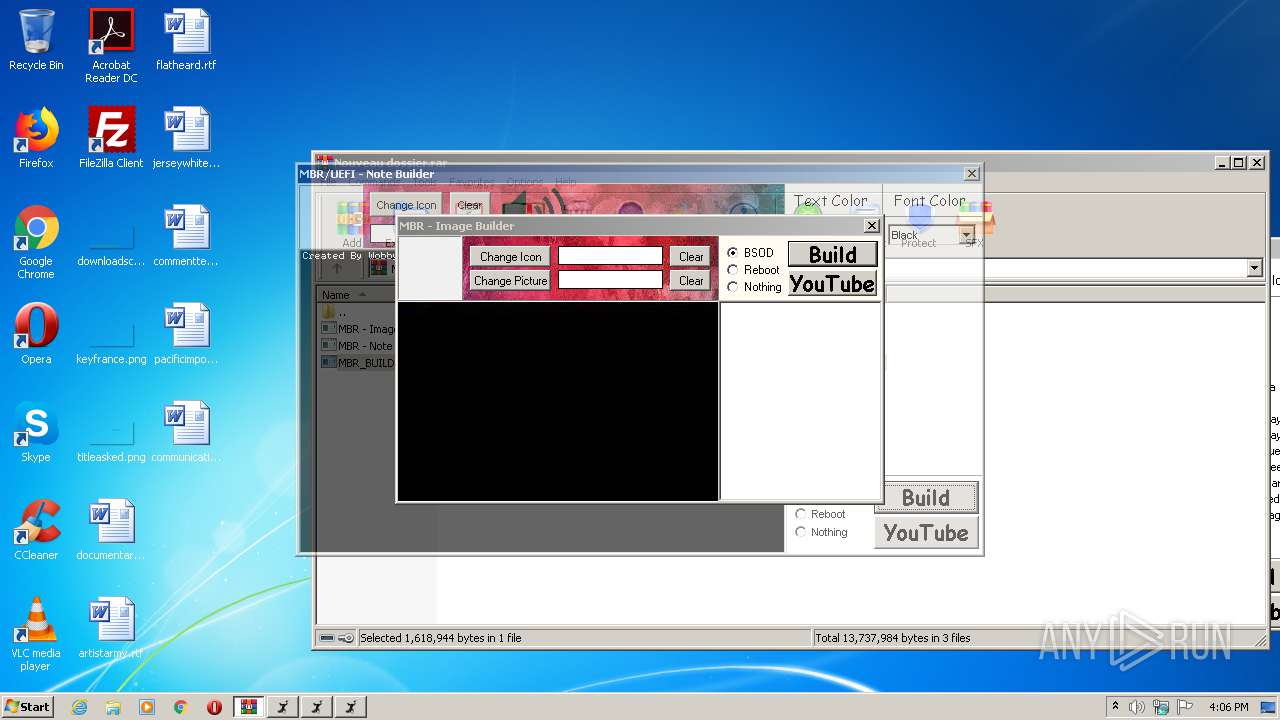Select the communicati document icon

tap(186, 432)
